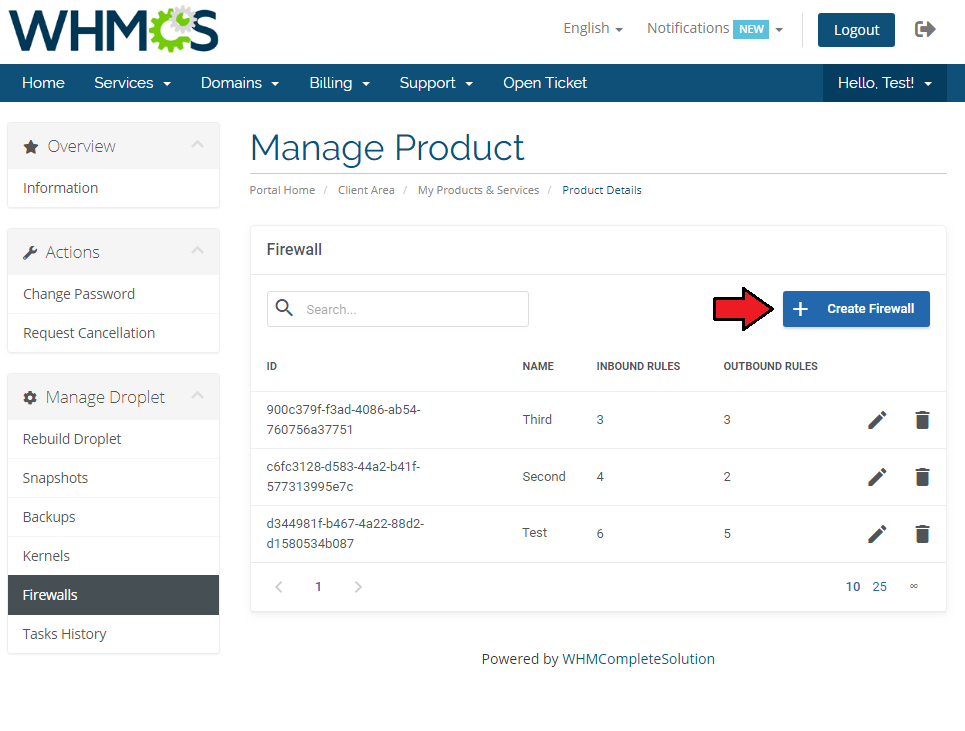
Task: Click the firewall Search input field
Action: pyautogui.click(x=398, y=309)
